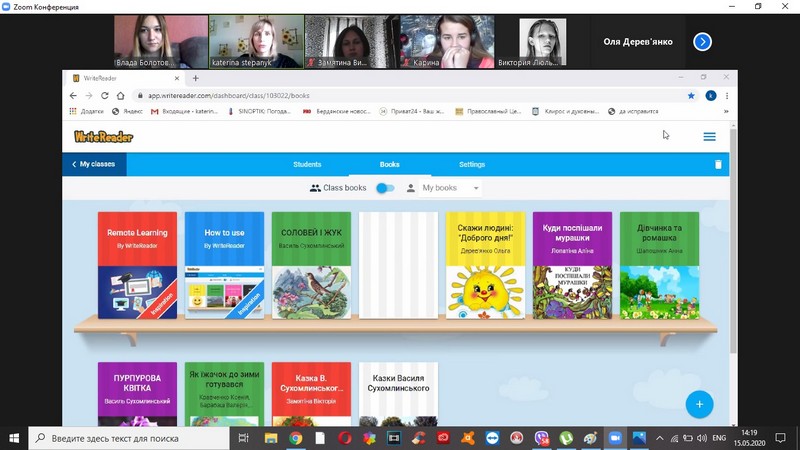Open the Приват24 bookmark
This screenshot has height=450, width=800.
point(412,111)
